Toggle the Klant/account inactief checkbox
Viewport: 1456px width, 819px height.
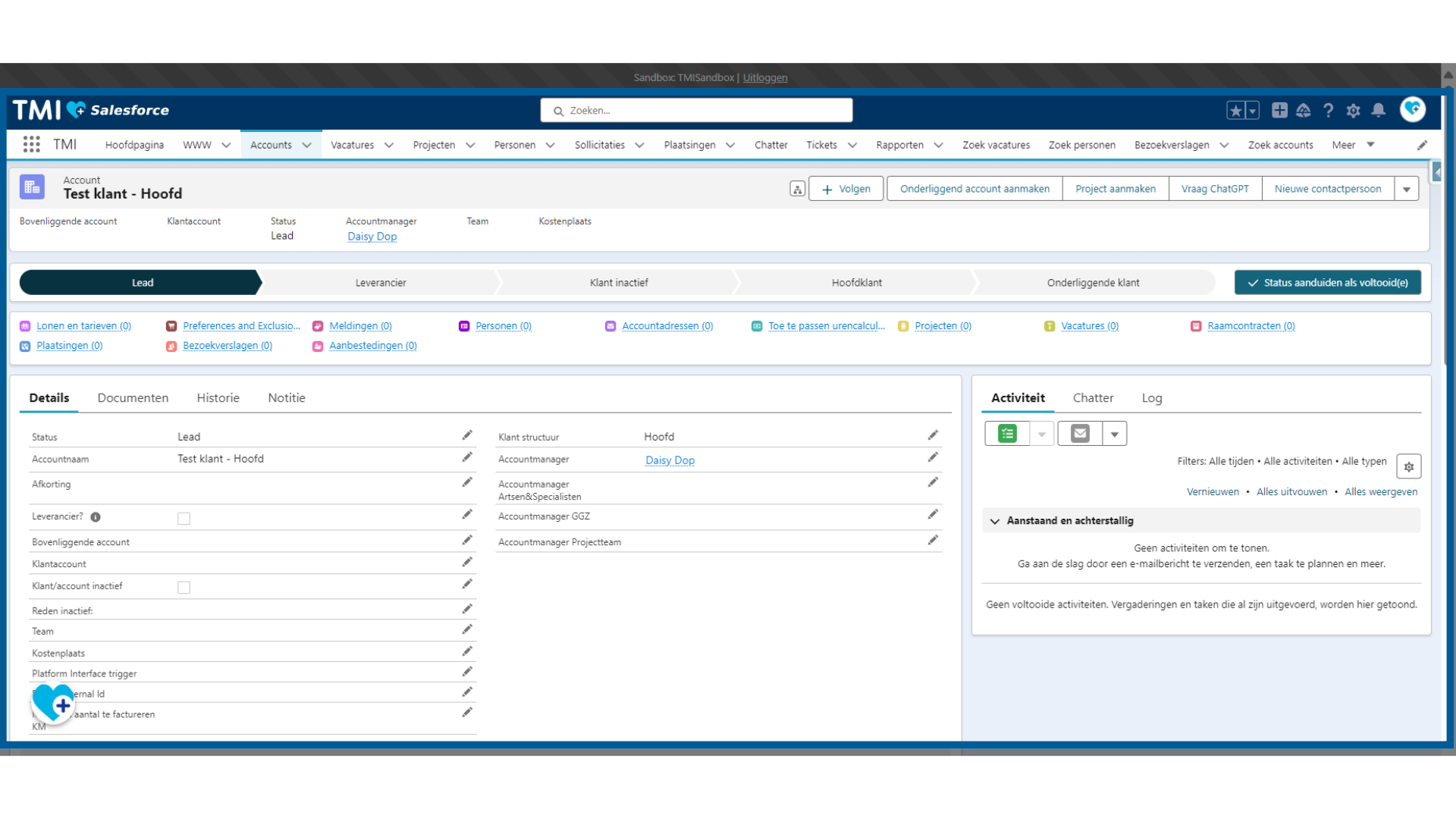click(x=184, y=588)
